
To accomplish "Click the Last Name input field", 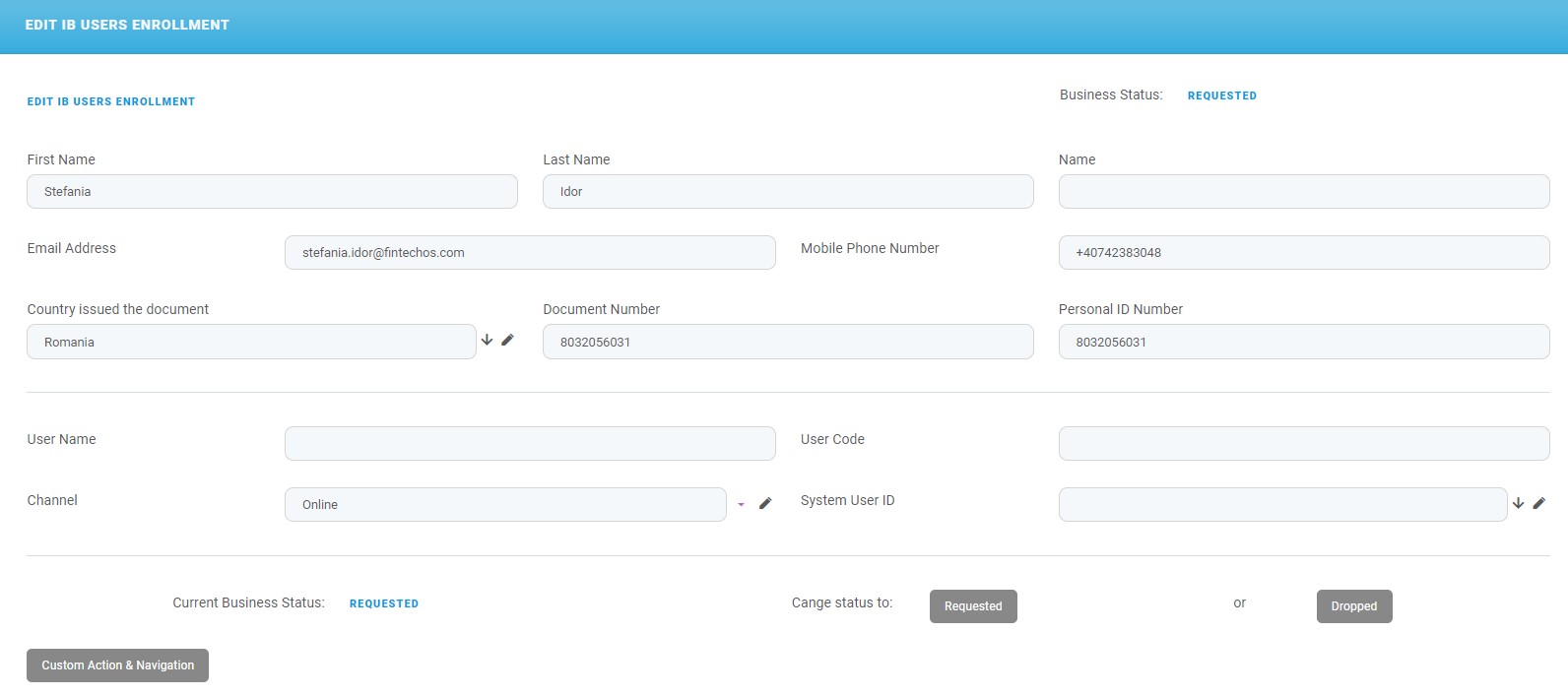I will pyautogui.click(x=788, y=192).
